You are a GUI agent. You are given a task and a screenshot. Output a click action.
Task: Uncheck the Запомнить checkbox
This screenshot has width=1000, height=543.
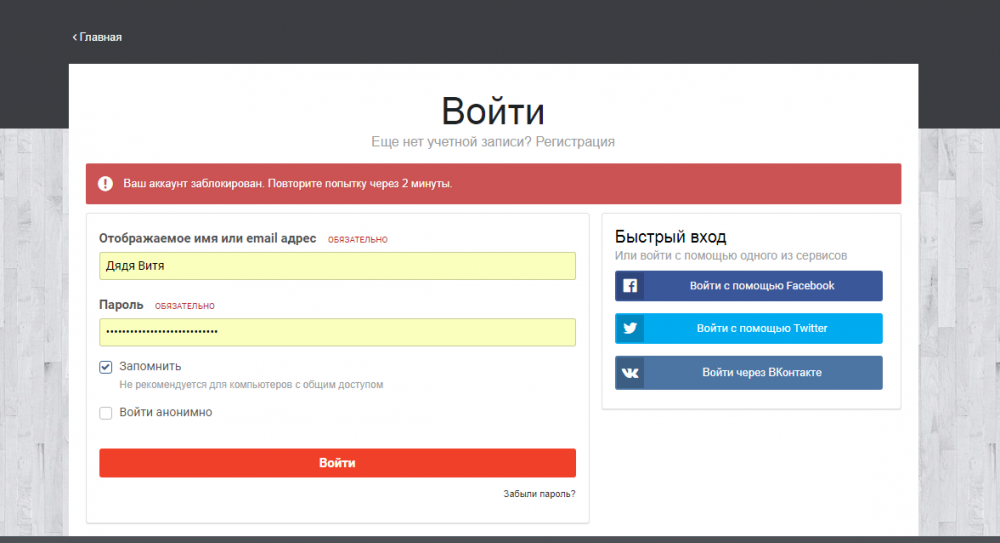(106, 367)
